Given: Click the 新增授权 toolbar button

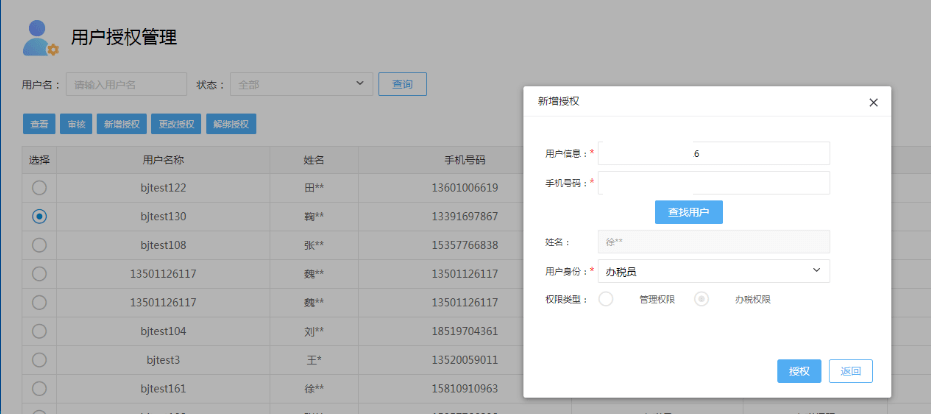Looking at the screenshot, I should (x=121, y=124).
